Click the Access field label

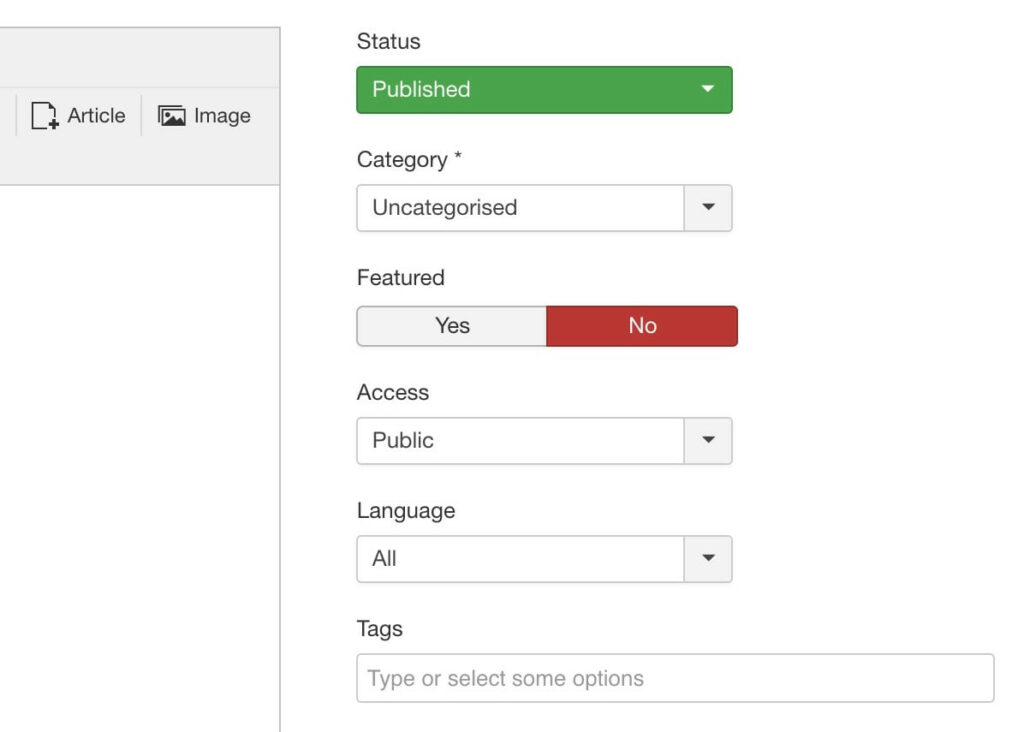coord(392,393)
